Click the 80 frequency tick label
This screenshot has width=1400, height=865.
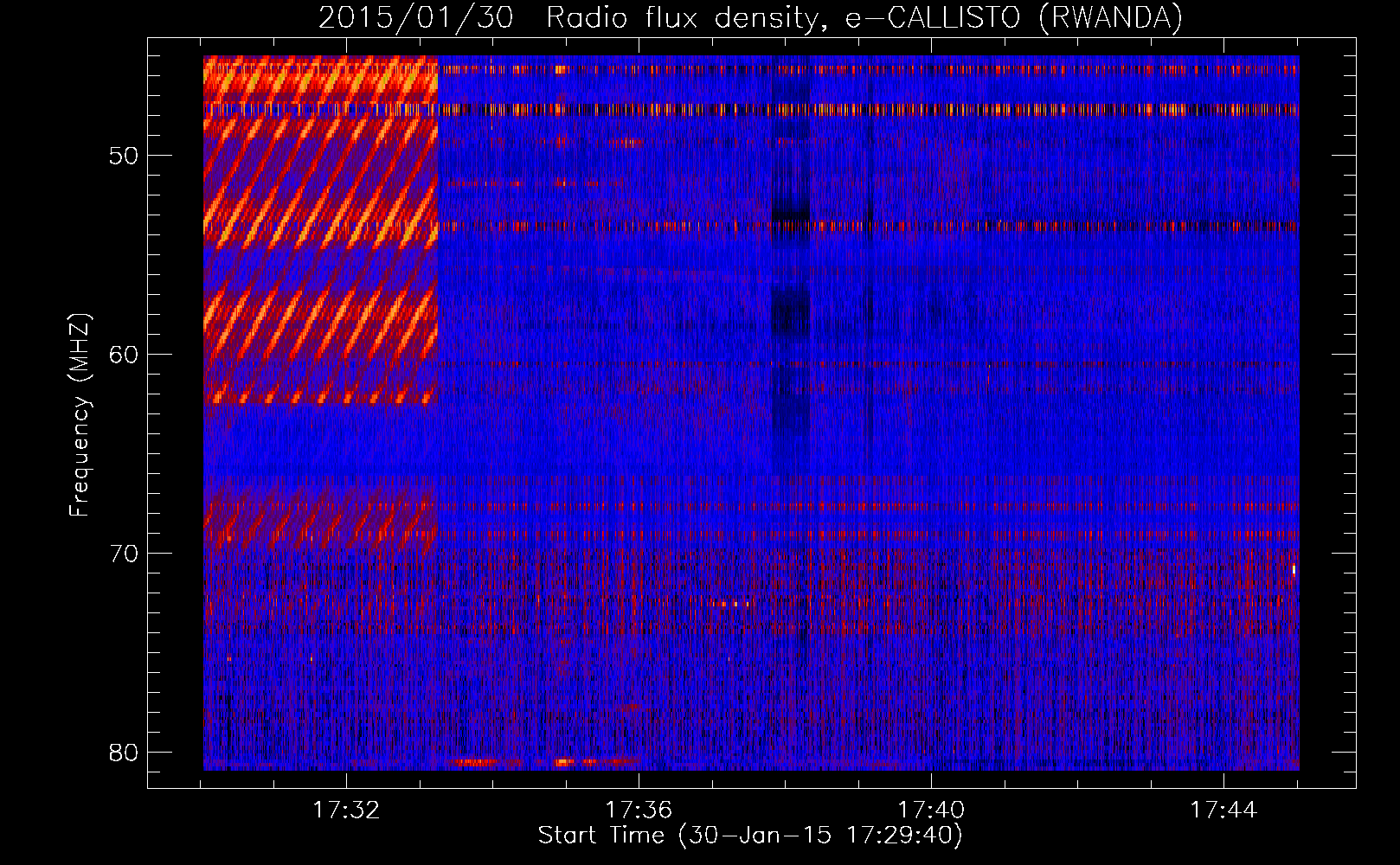[x=124, y=753]
